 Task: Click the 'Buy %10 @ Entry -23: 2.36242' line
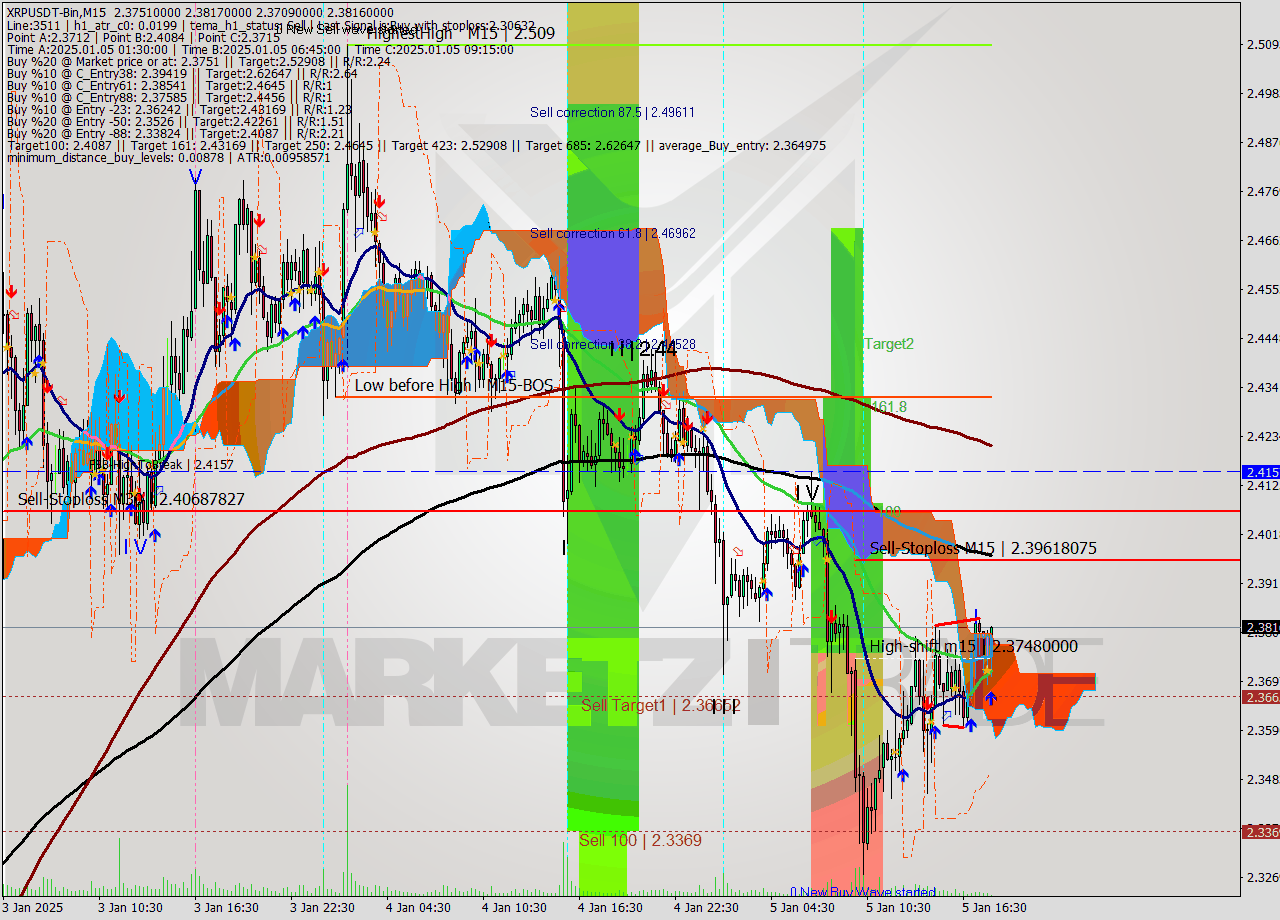[x=179, y=109]
